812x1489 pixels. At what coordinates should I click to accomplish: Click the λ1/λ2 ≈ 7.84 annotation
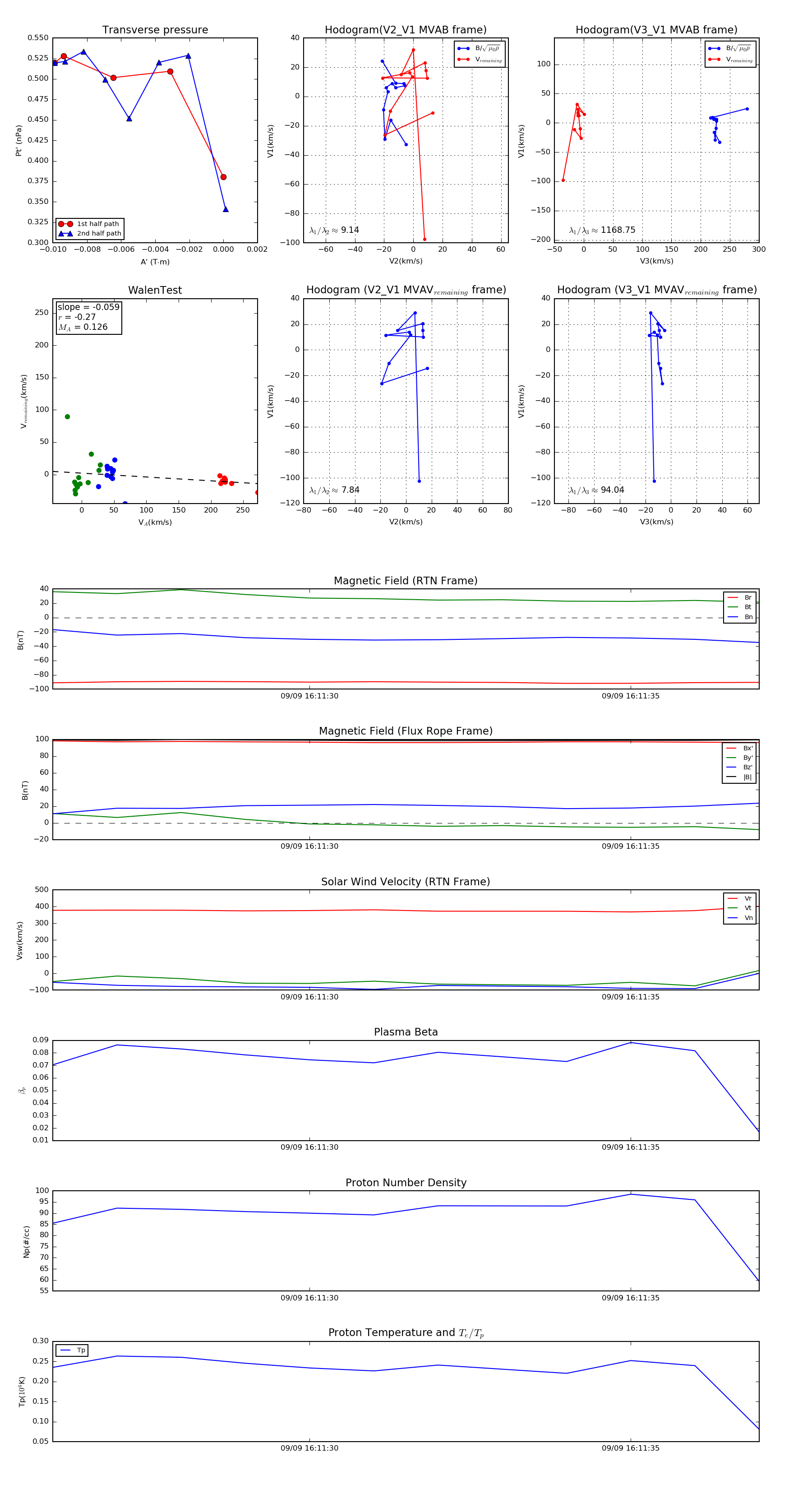334,490
